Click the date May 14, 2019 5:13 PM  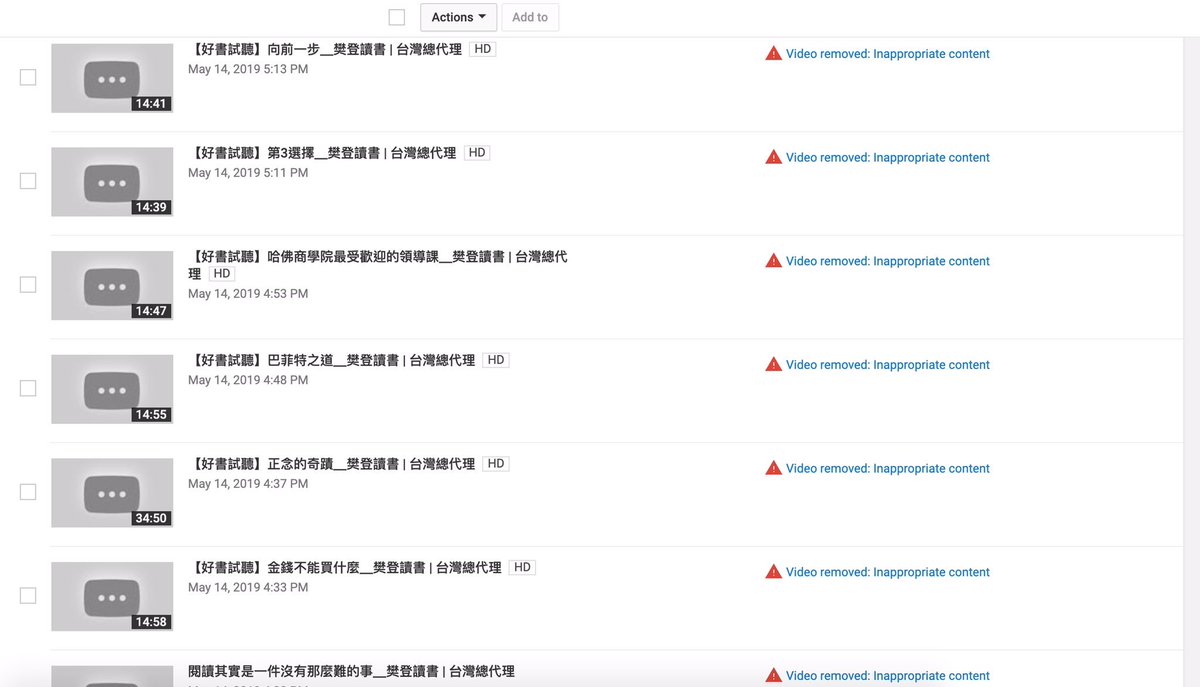pyautogui.click(x=248, y=70)
